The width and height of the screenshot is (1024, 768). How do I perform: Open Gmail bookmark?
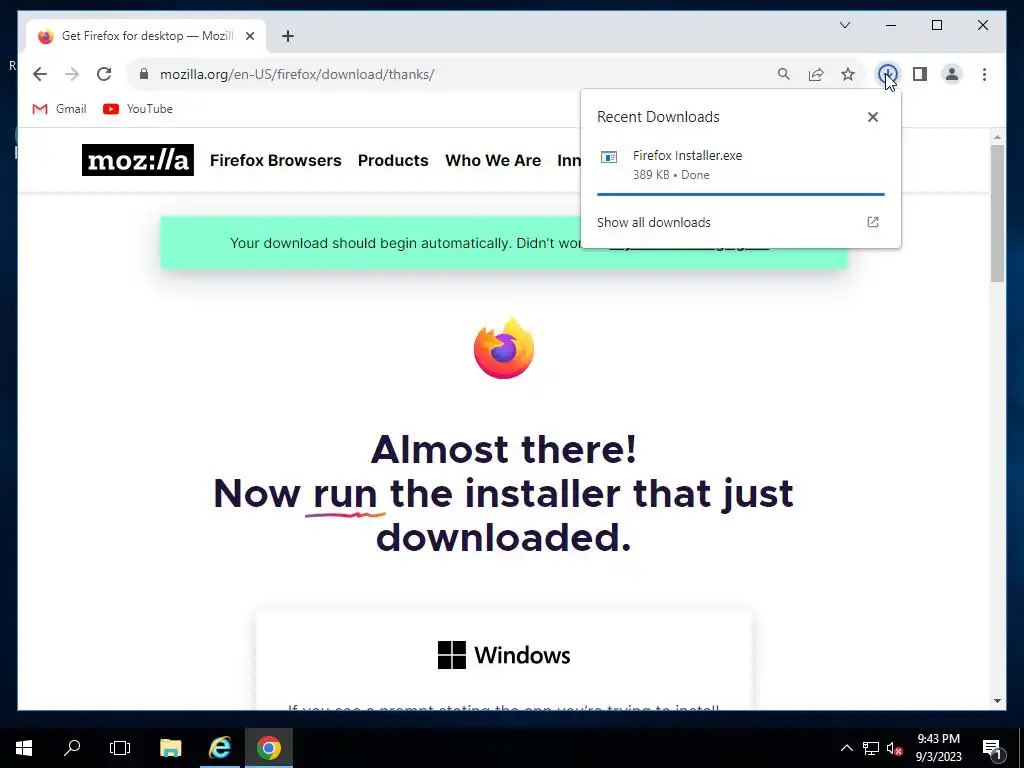[x=59, y=109]
